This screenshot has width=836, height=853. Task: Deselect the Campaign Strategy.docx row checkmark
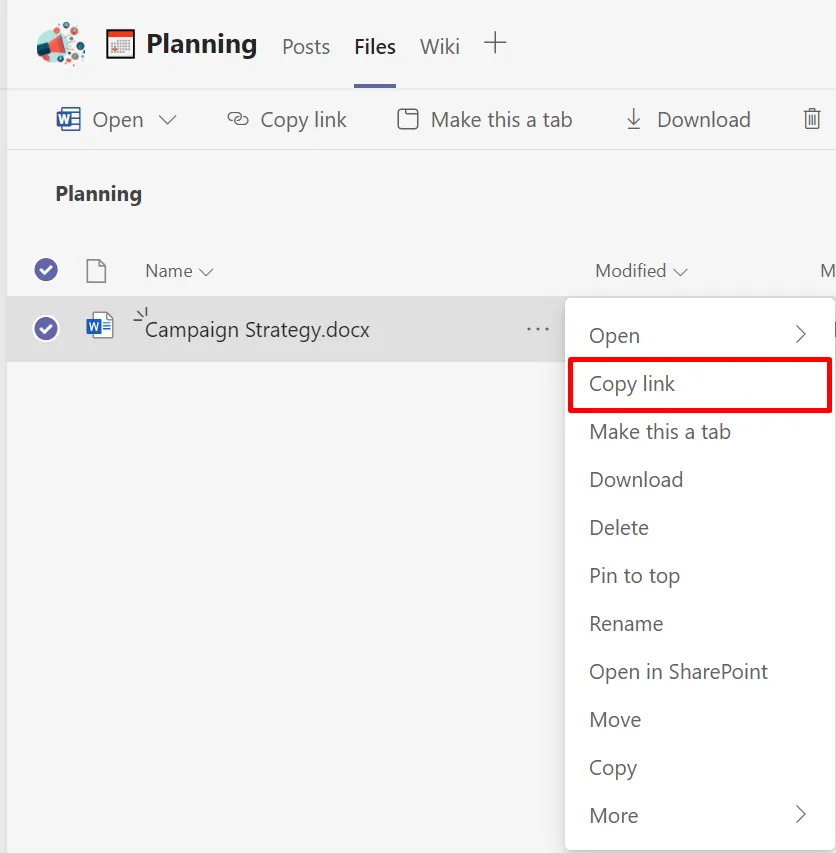pos(46,329)
